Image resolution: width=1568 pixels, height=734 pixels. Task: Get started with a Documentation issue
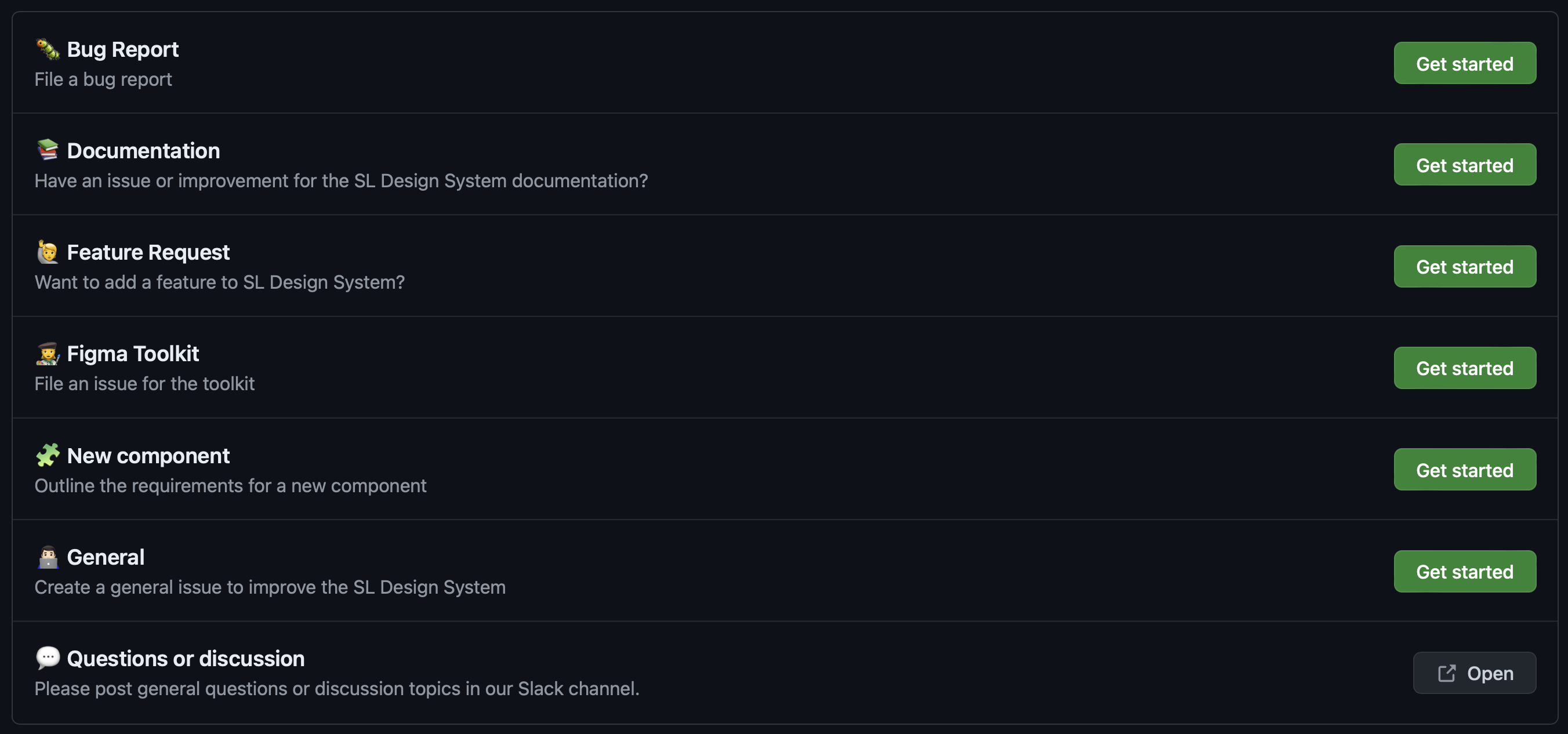[1465, 165]
